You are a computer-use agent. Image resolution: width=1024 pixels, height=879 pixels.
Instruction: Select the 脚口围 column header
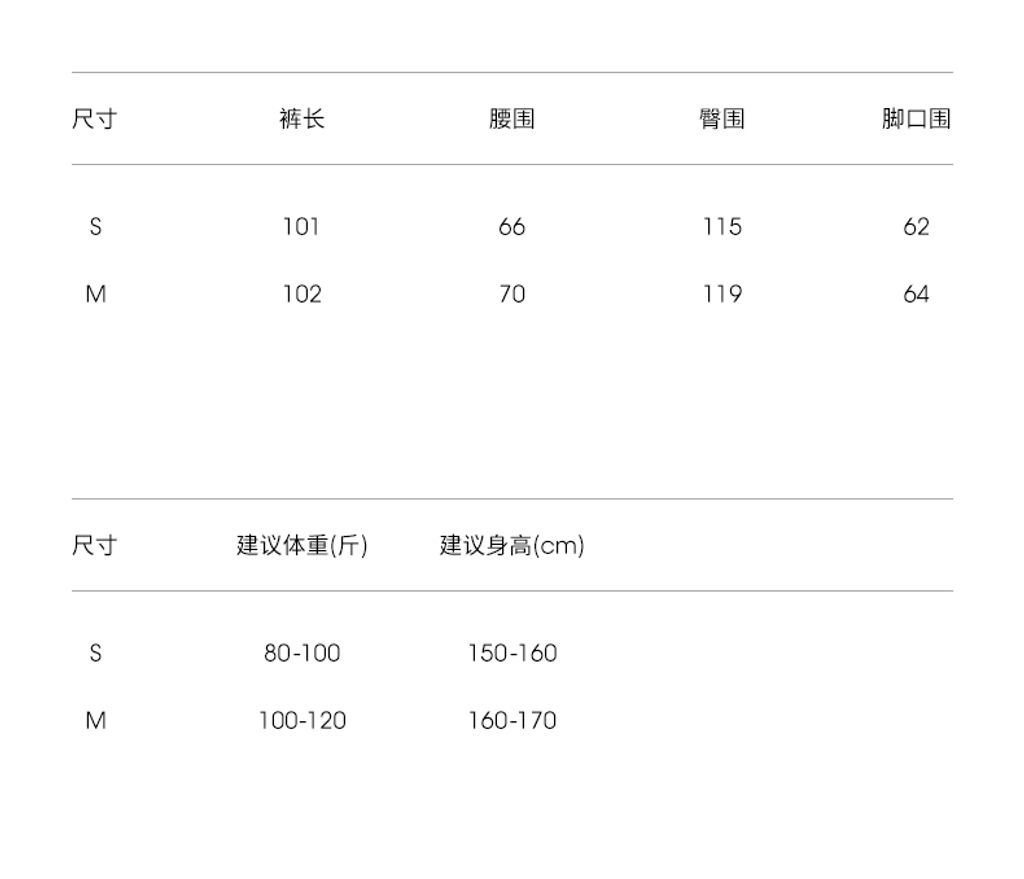pos(915,119)
